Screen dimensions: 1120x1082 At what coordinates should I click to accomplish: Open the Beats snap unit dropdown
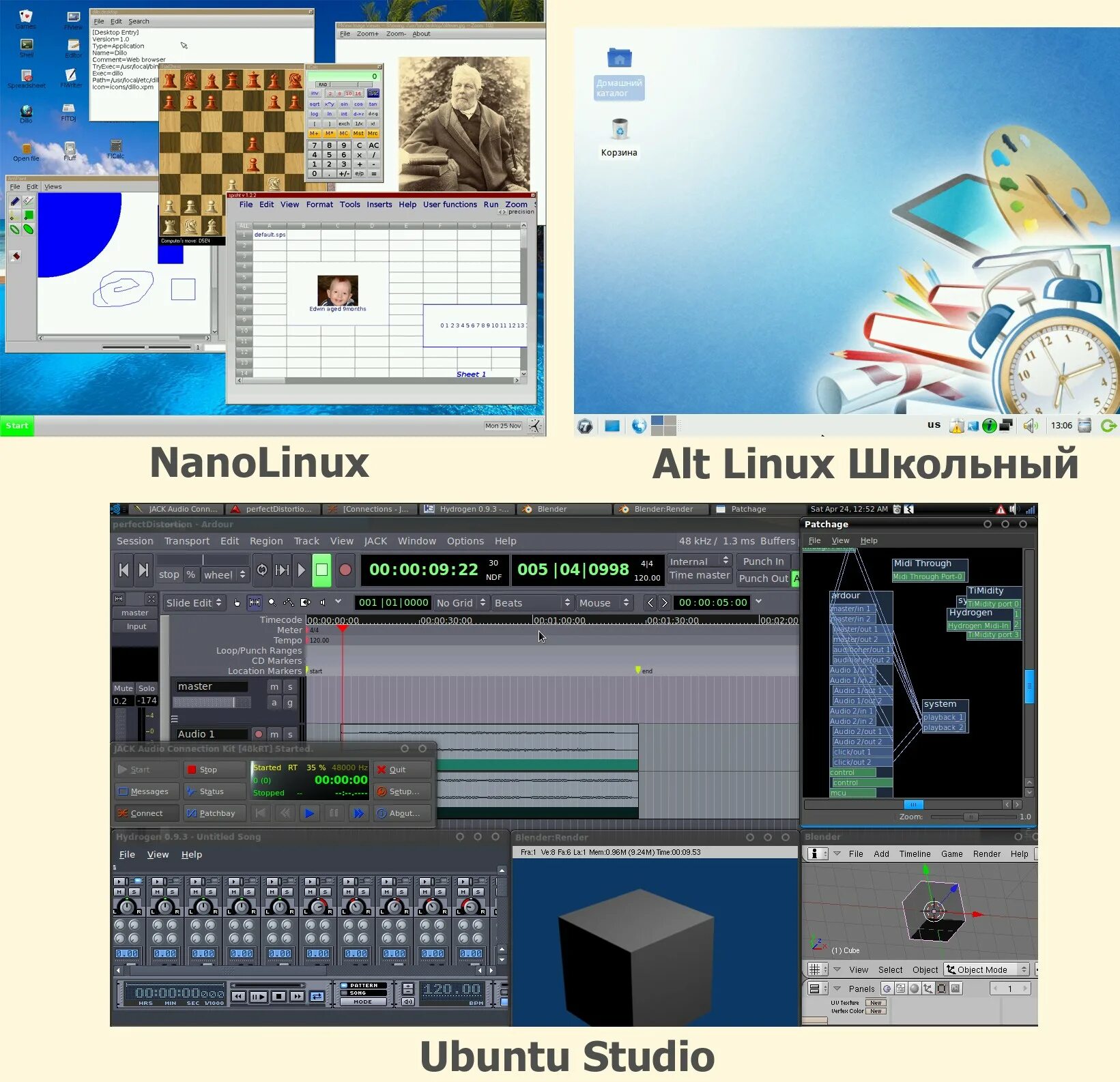click(x=532, y=603)
